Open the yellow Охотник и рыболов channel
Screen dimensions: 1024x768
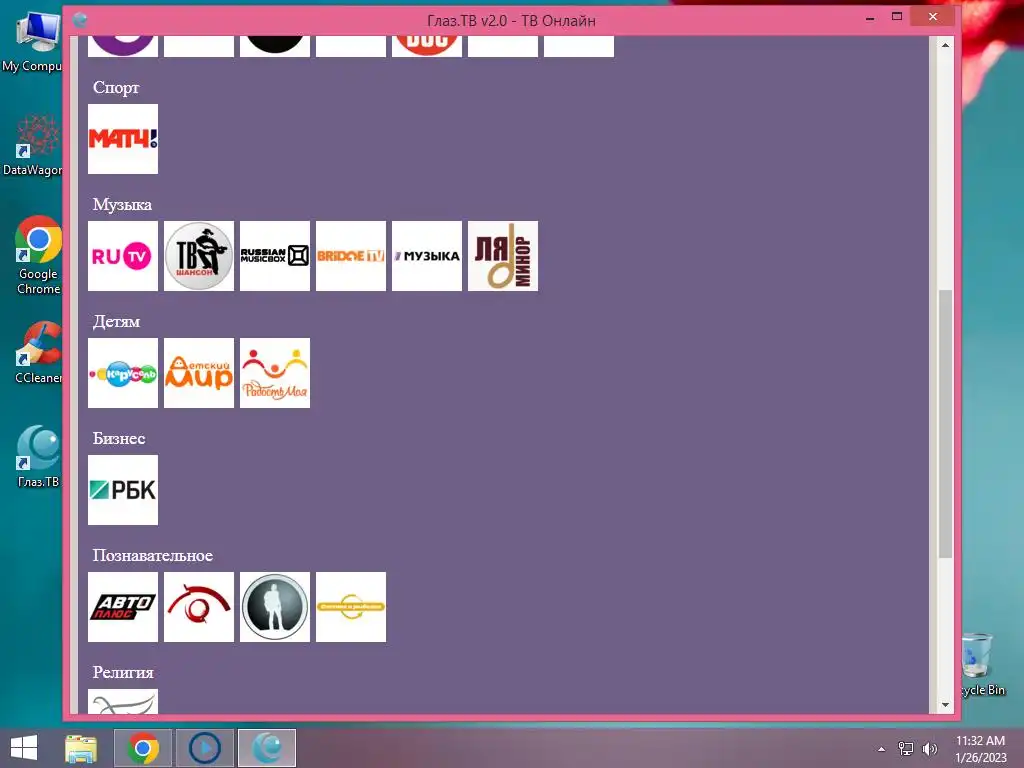[351, 607]
